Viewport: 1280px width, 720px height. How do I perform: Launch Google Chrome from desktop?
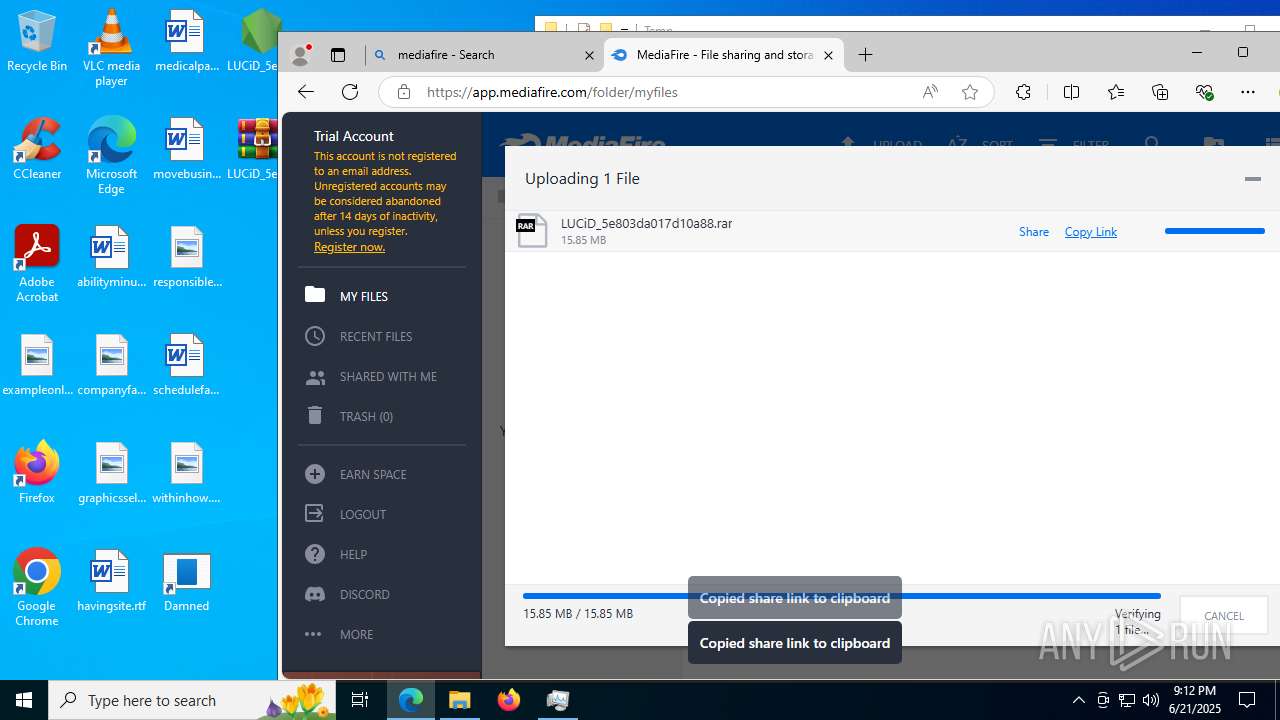(37, 588)
